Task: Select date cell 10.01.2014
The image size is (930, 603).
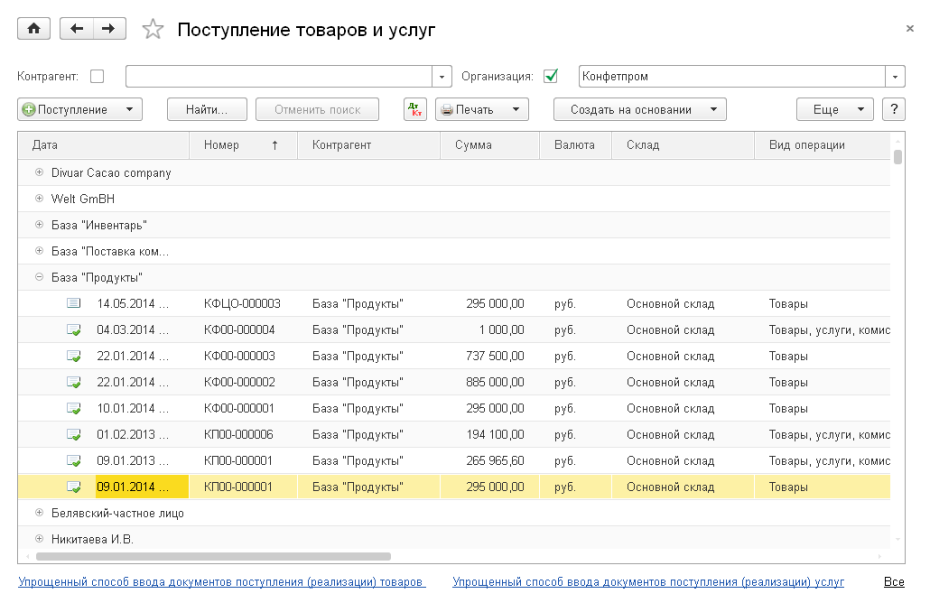Action: 132,408
